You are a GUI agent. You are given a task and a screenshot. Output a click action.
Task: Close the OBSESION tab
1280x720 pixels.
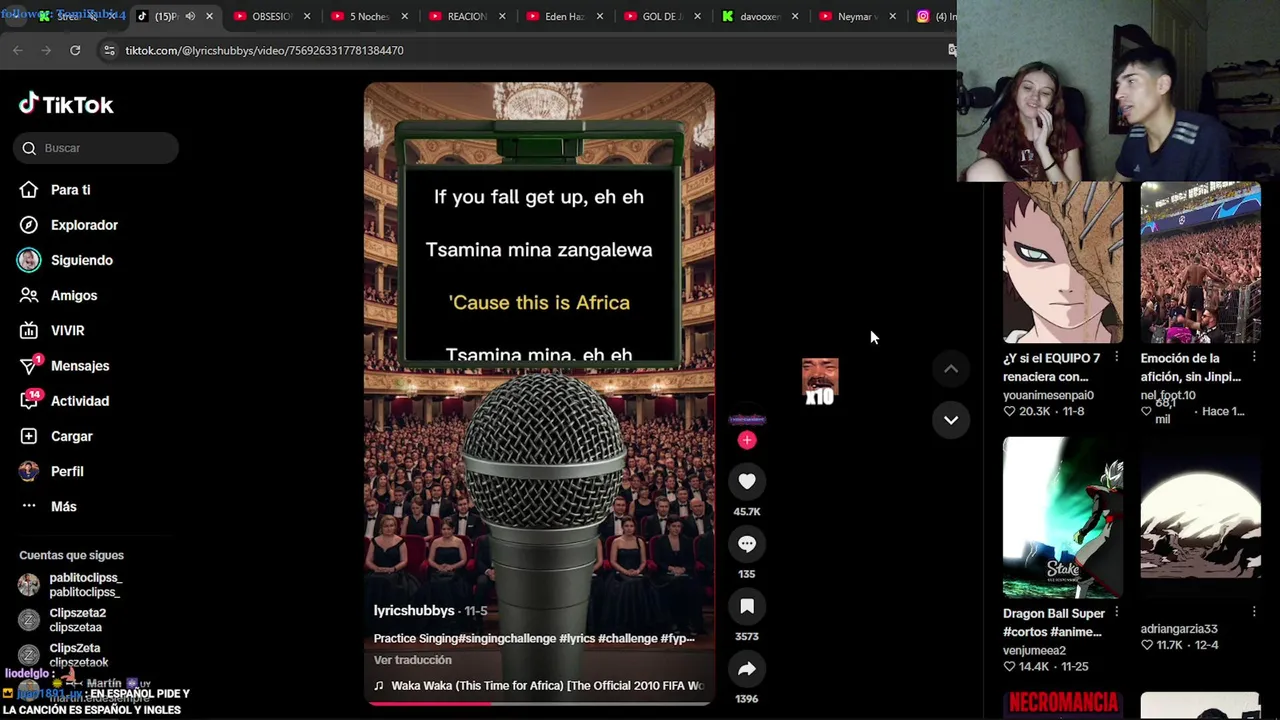coord(307,16)
